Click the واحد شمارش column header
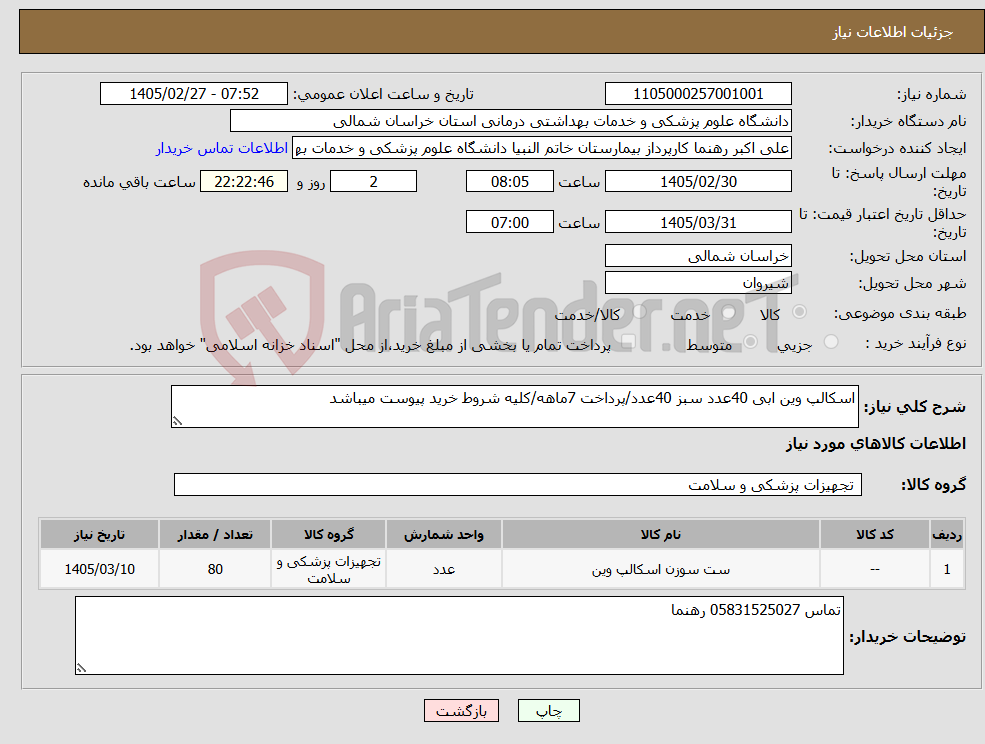This screenshot has height=744, width=985. pyautogui.click(x=444, y=534)
